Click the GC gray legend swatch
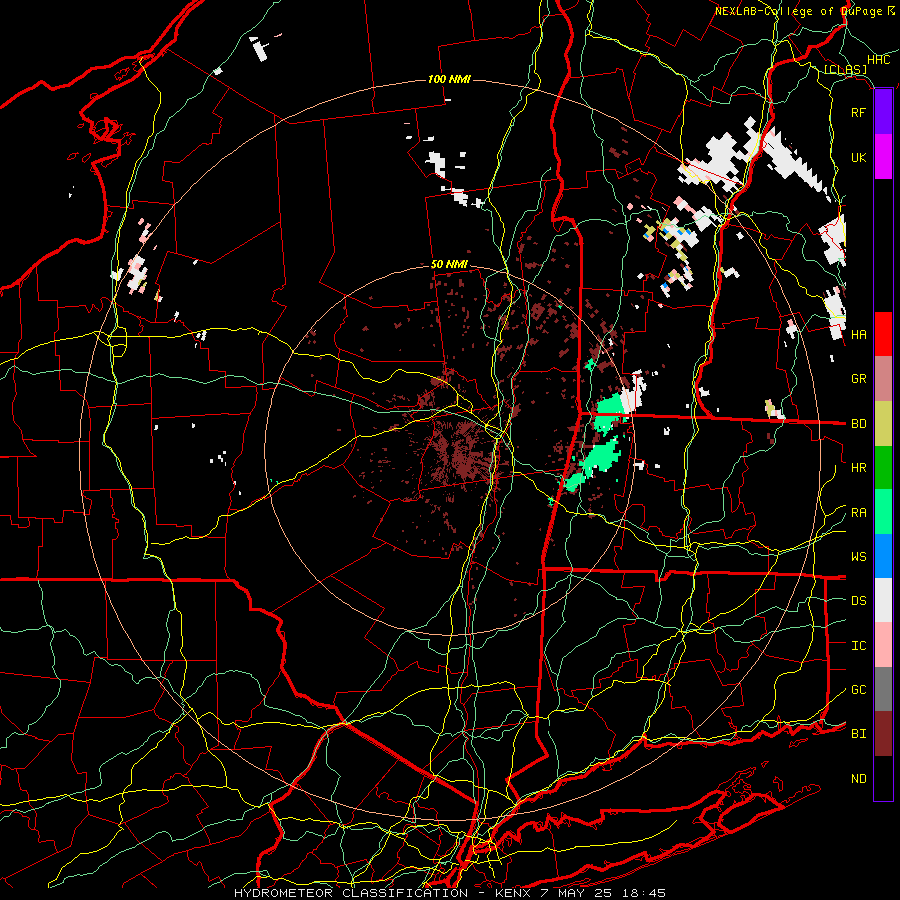This screenshot has height=900, width=900. coord(883,689)
